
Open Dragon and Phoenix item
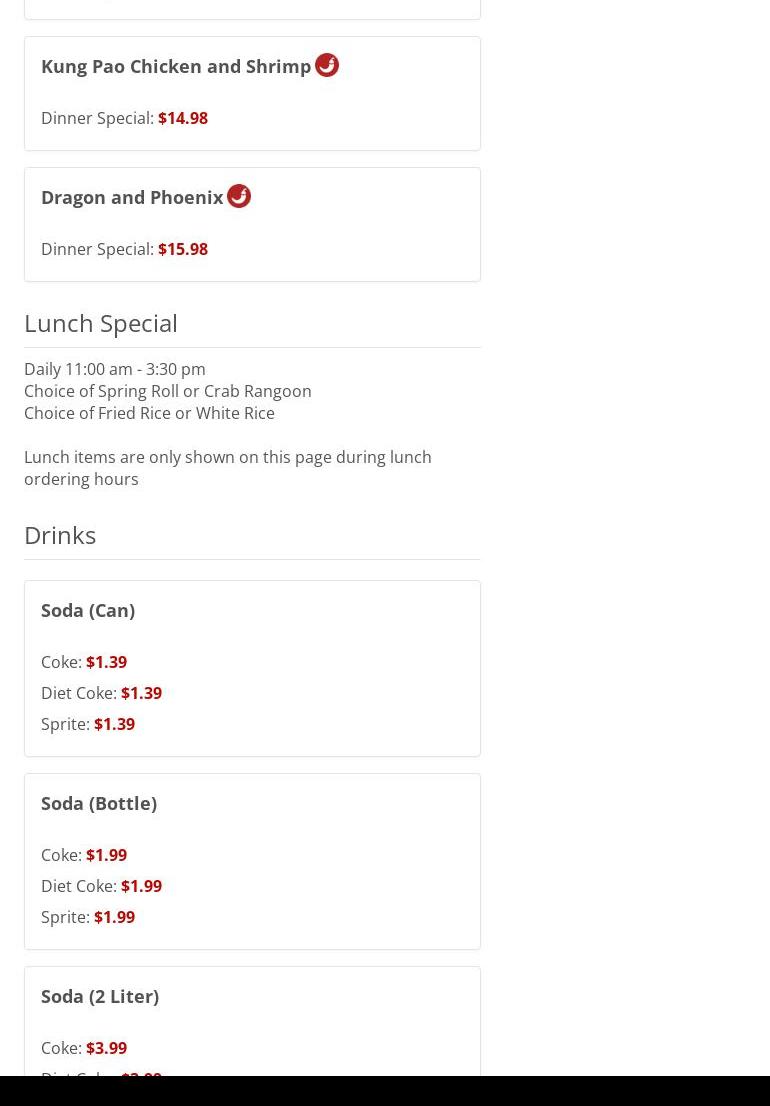click(252, 225)
